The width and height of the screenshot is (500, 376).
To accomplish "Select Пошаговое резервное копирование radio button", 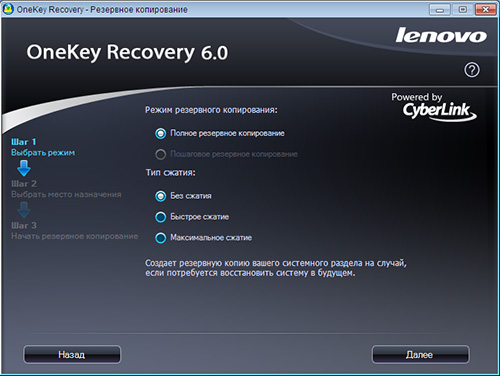I will click(161, 154).
